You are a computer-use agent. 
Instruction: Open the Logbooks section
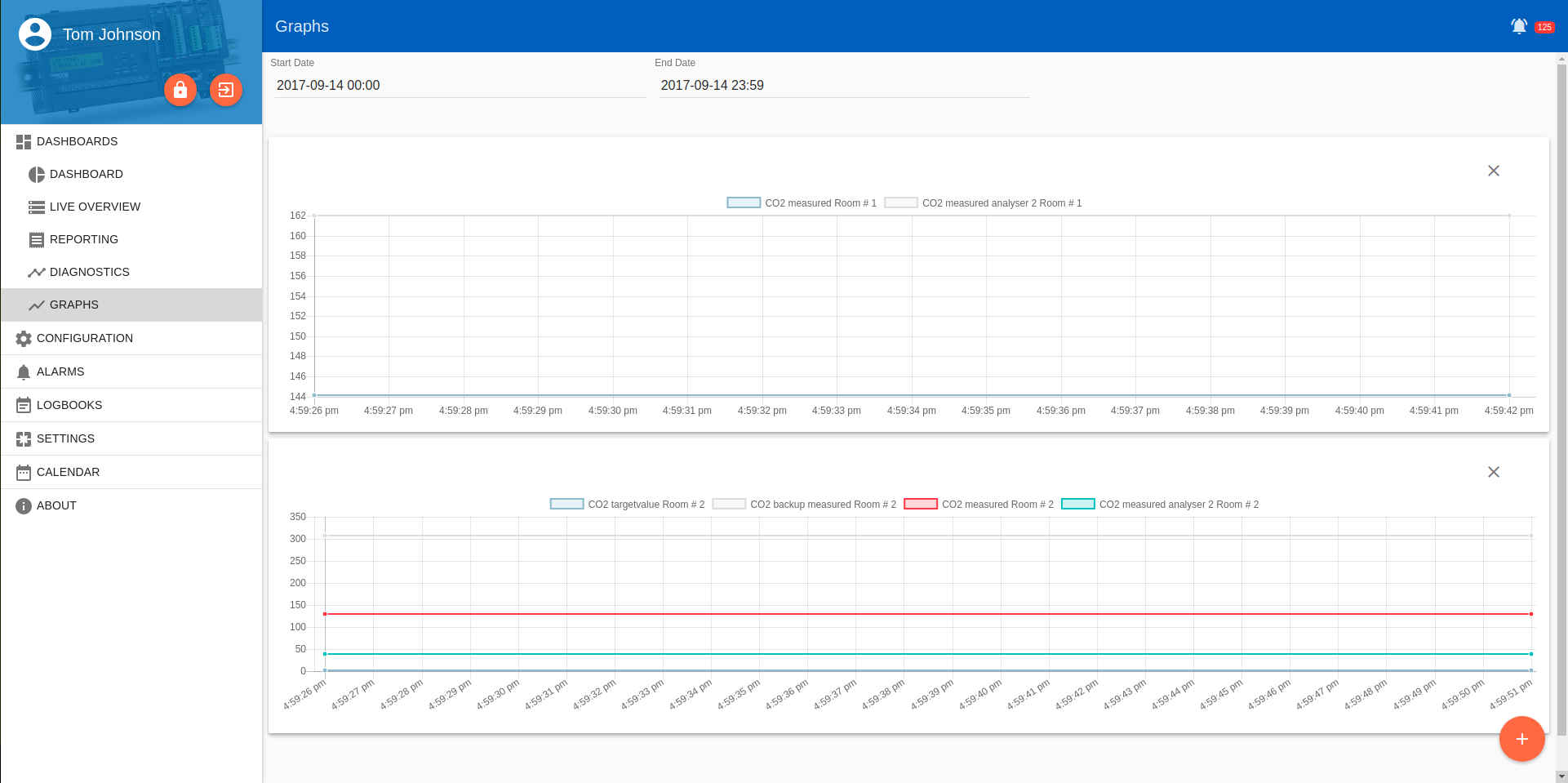click(x=69, y=405)
